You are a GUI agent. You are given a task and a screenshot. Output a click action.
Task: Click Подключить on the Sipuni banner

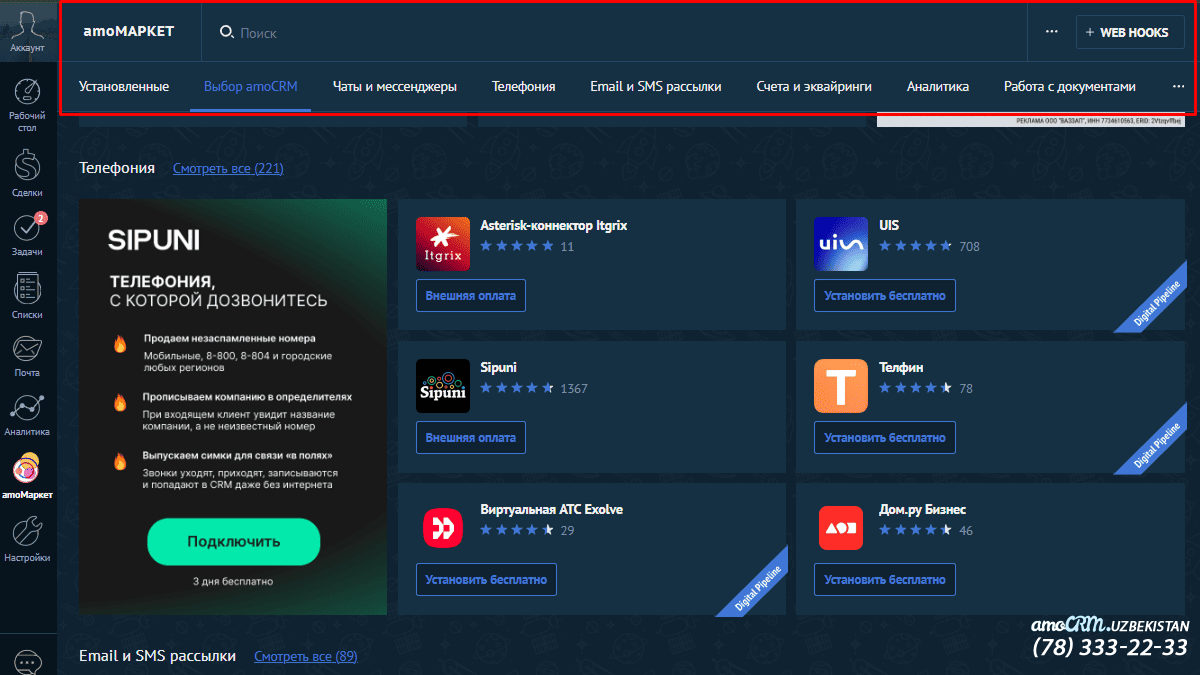coord(234,542)
